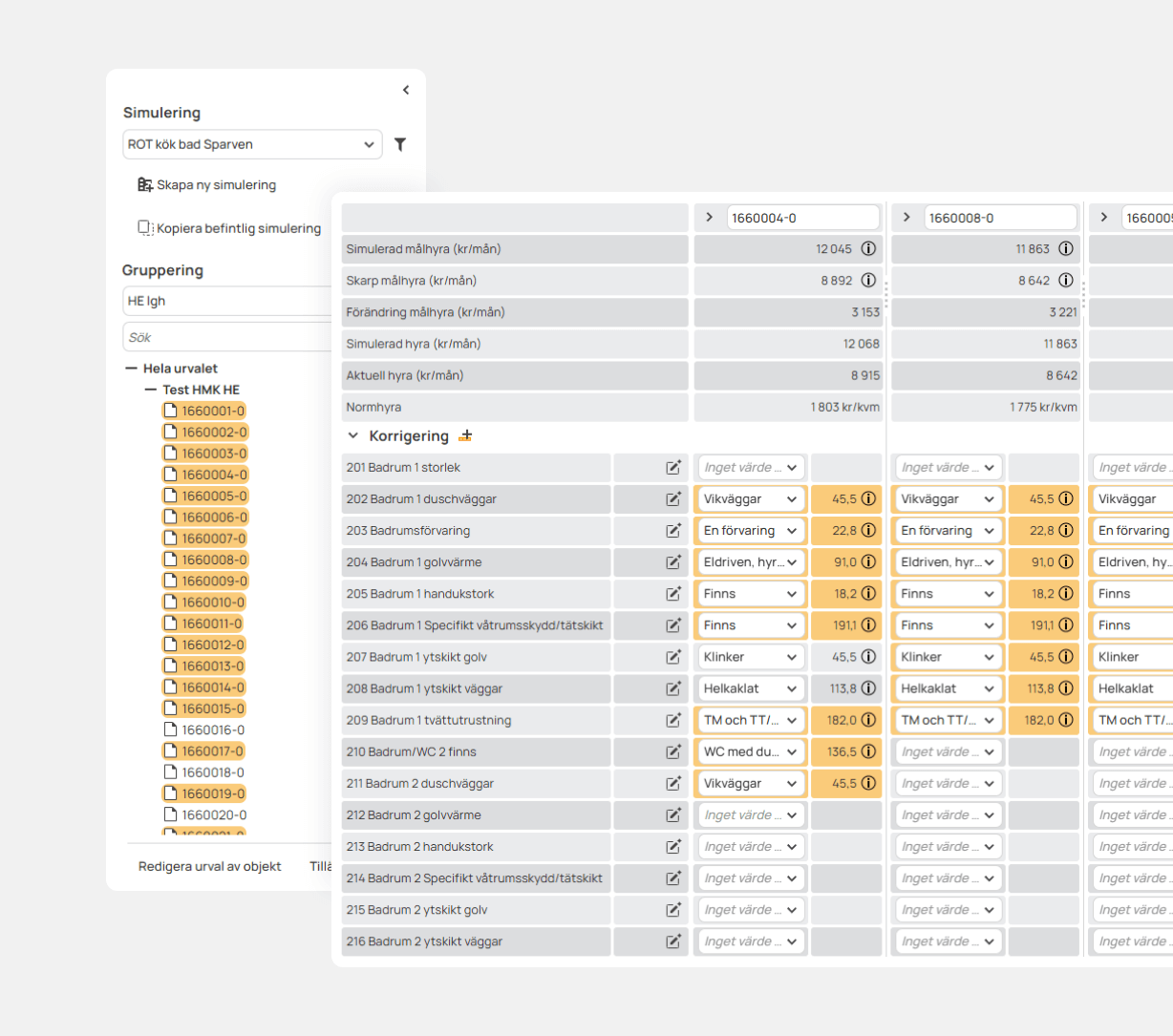Open the ROT kök bad Sparven simulation dropdown
Image resolution: width=1173 pixels, height=1036 pixels.
tap(252, 144)
